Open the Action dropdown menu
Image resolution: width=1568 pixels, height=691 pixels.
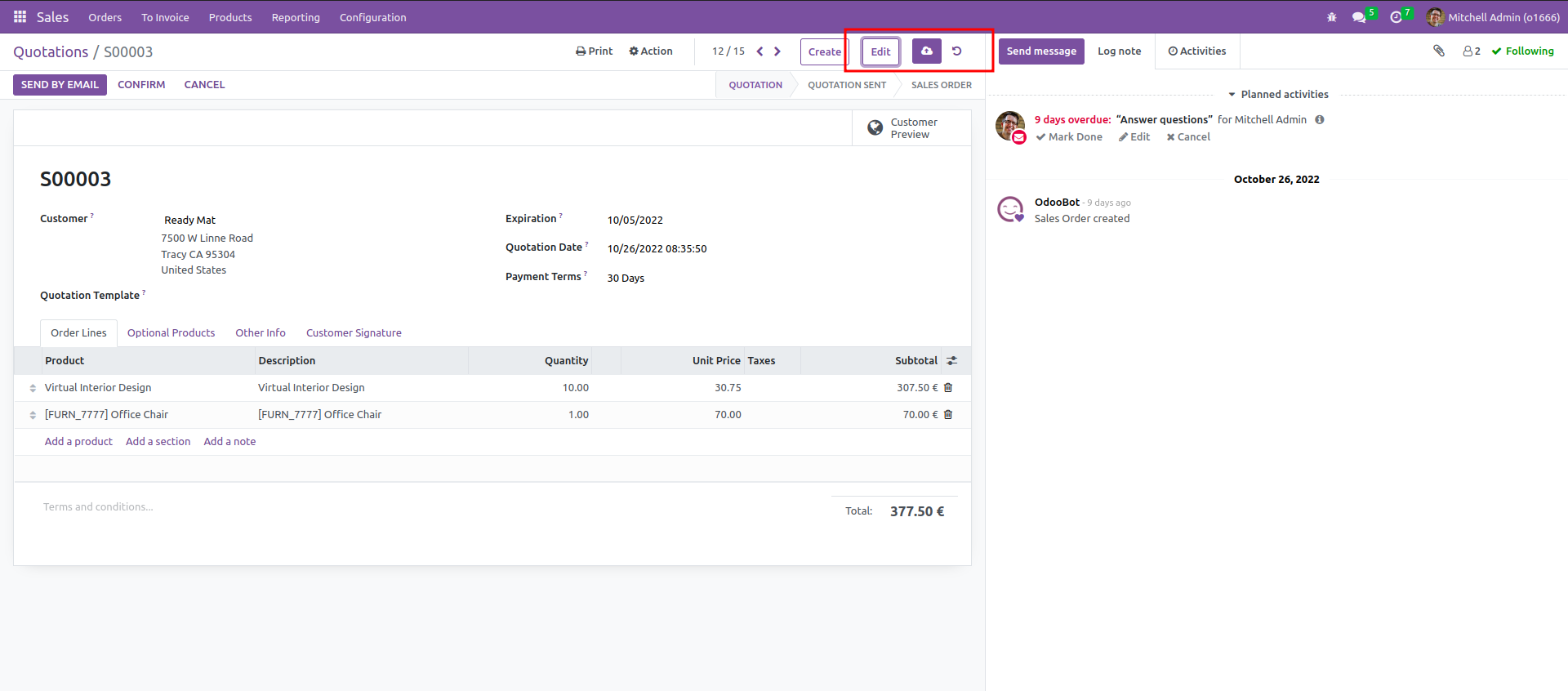651,51
